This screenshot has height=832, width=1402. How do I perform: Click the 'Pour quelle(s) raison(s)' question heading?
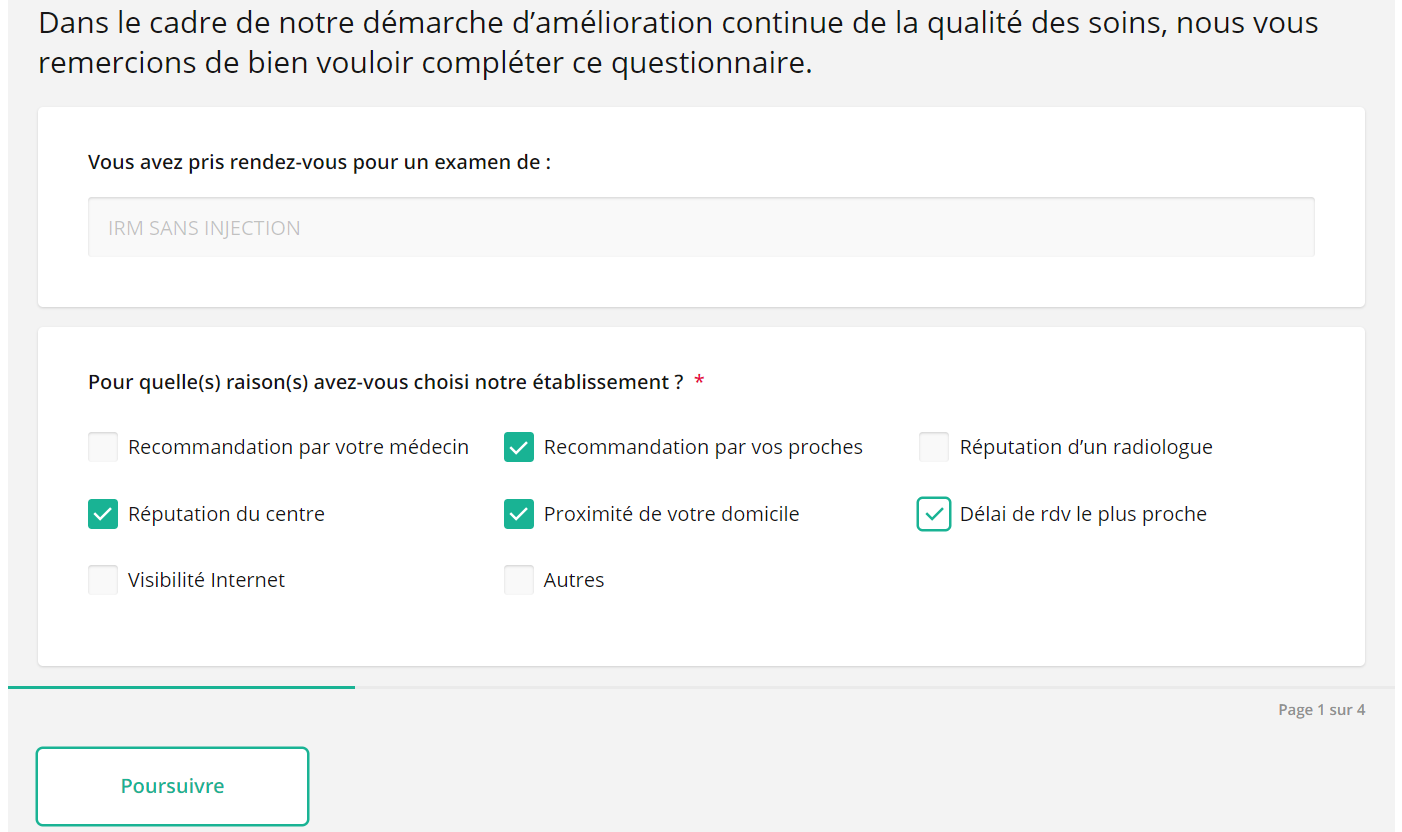pyautogui.click(x=385, y=382)
